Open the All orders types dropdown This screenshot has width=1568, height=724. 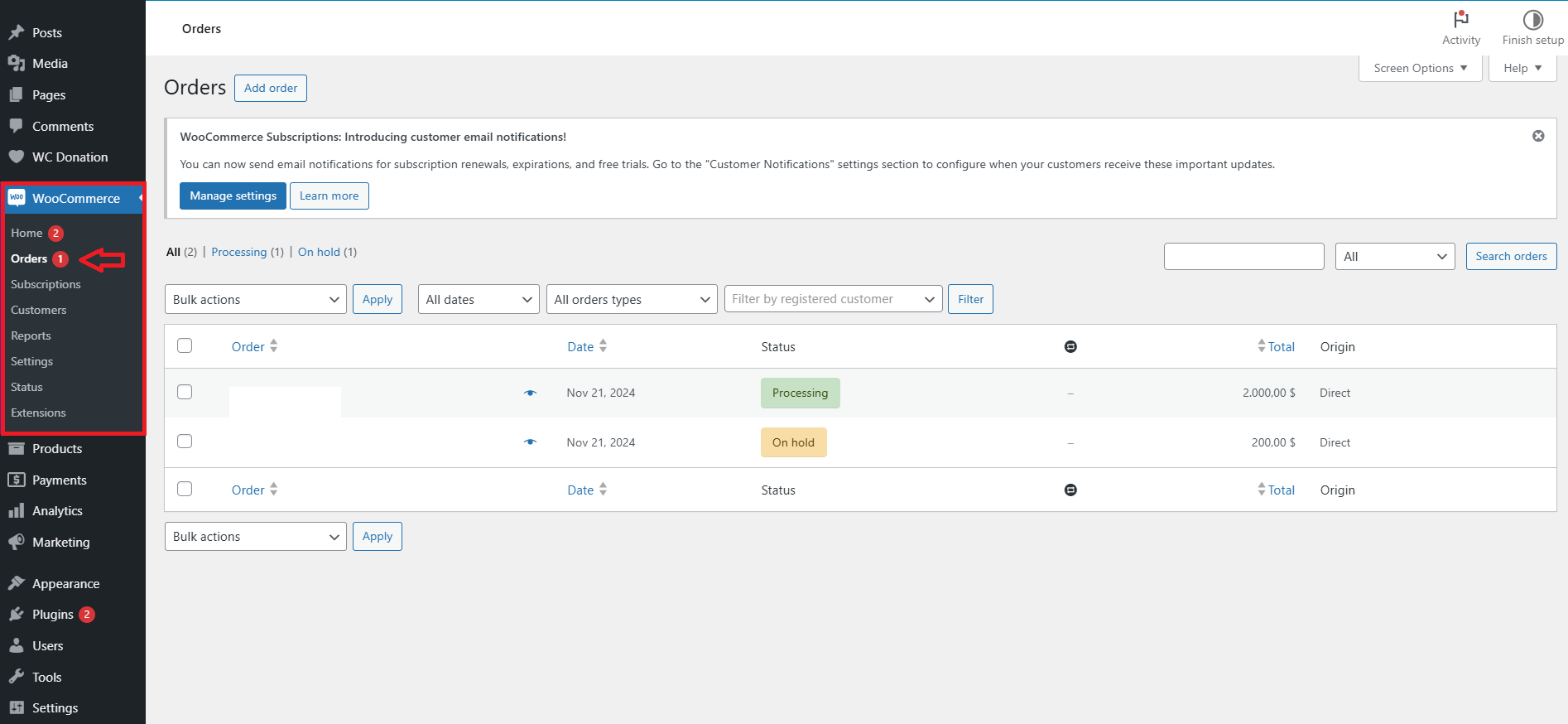point(632,299)
